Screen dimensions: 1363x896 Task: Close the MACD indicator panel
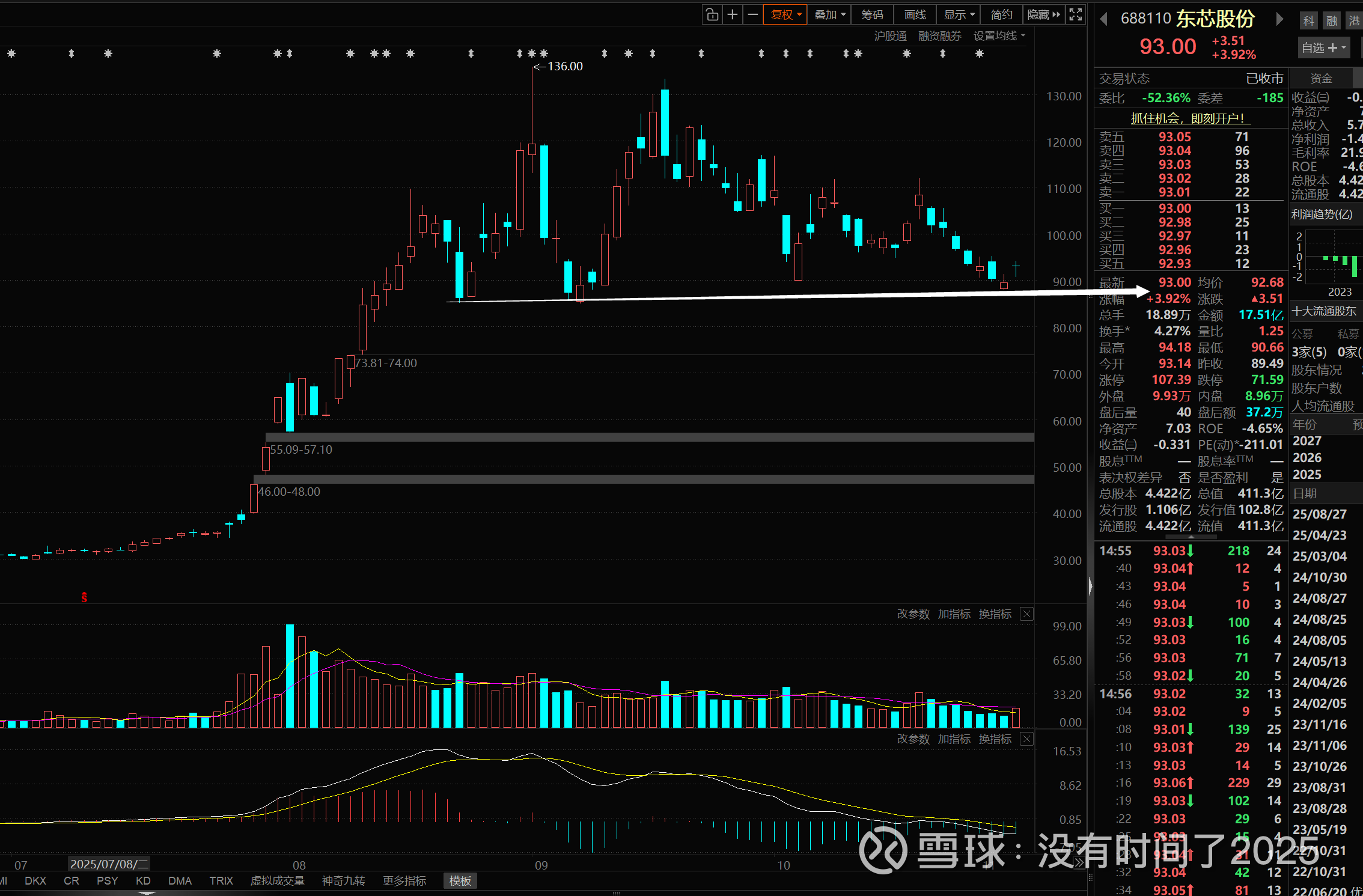tap(1027, 739)
